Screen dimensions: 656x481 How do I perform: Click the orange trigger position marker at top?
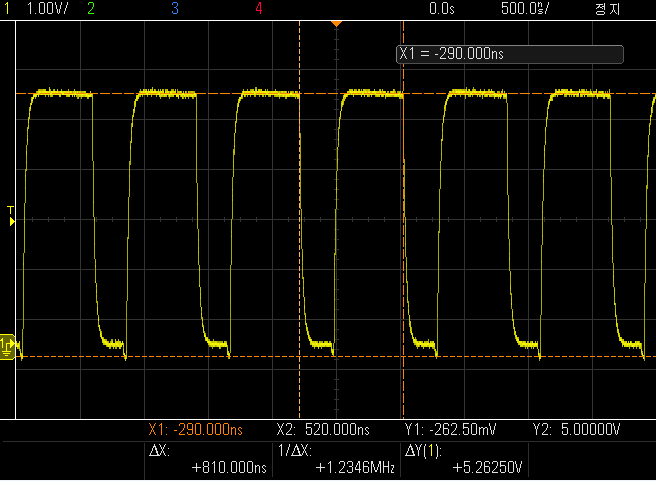pyautogui.click(x=336, y=22)
